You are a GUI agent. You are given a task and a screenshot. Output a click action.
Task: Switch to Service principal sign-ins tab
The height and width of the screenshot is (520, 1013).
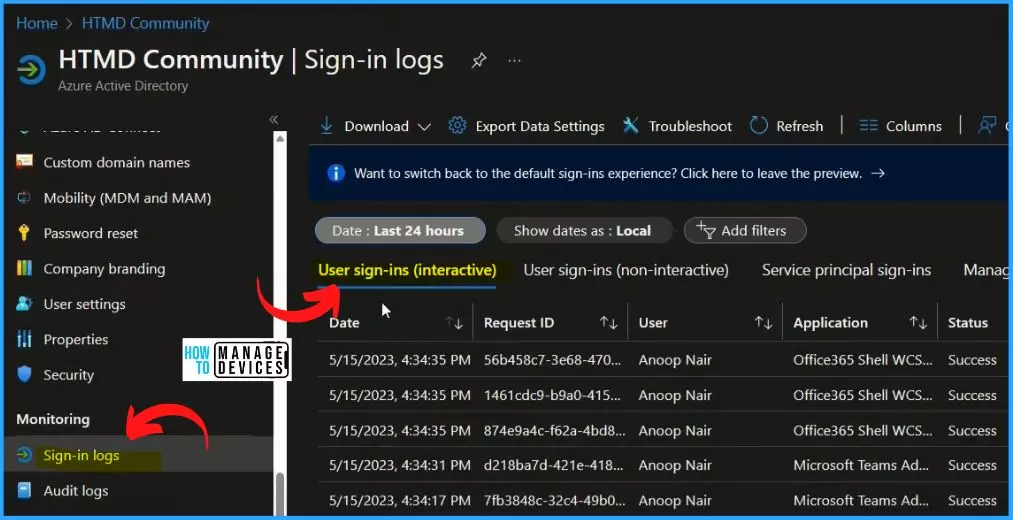pyautogui.click(x=846, y=270)
